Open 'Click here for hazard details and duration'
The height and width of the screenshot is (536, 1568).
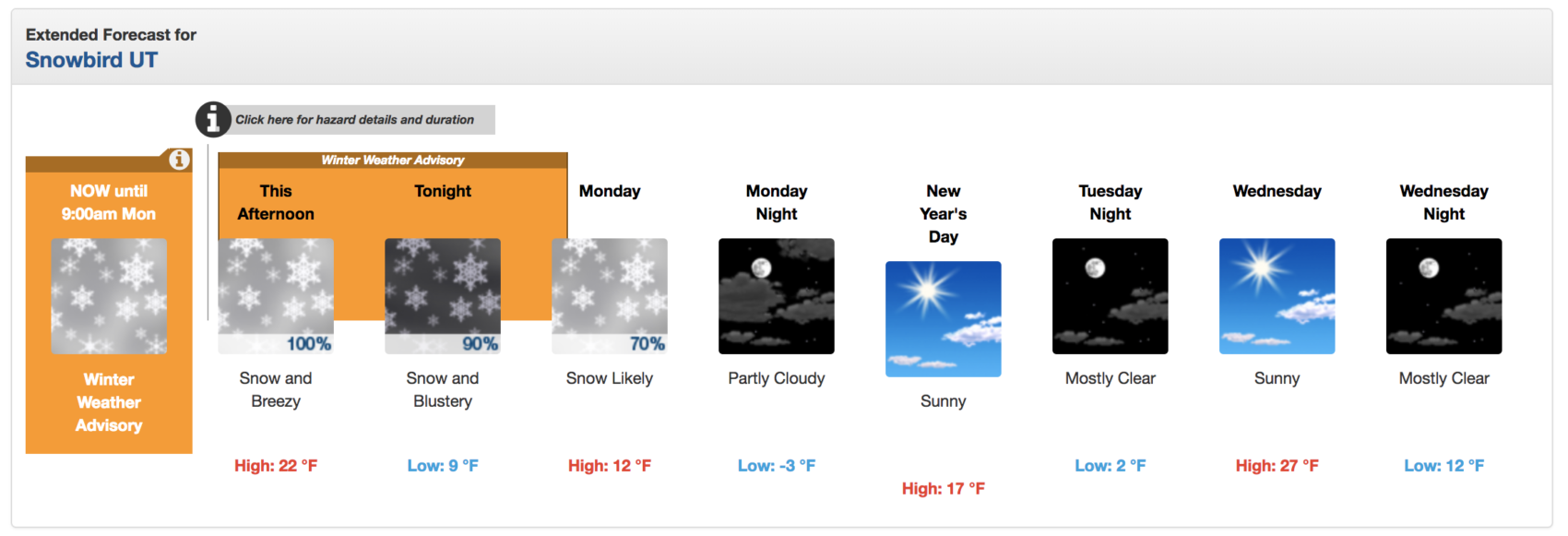355,120
